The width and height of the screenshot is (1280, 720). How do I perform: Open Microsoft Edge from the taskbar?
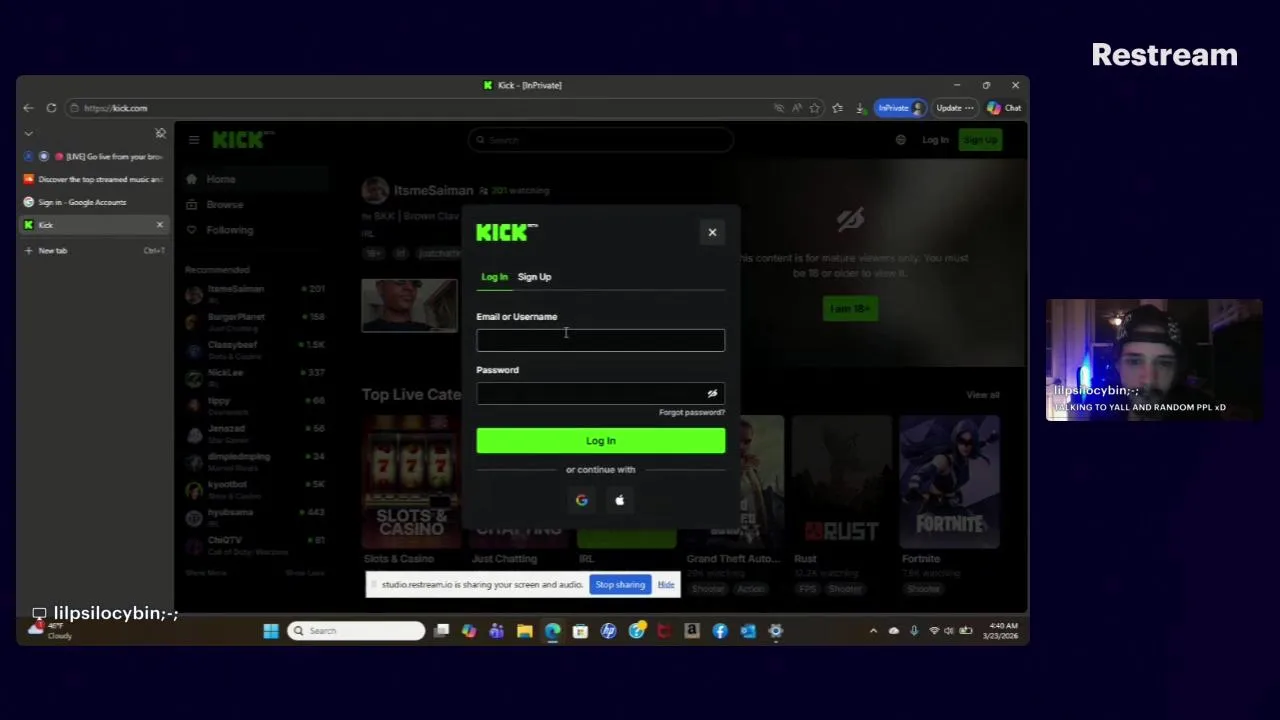(552, 631)
